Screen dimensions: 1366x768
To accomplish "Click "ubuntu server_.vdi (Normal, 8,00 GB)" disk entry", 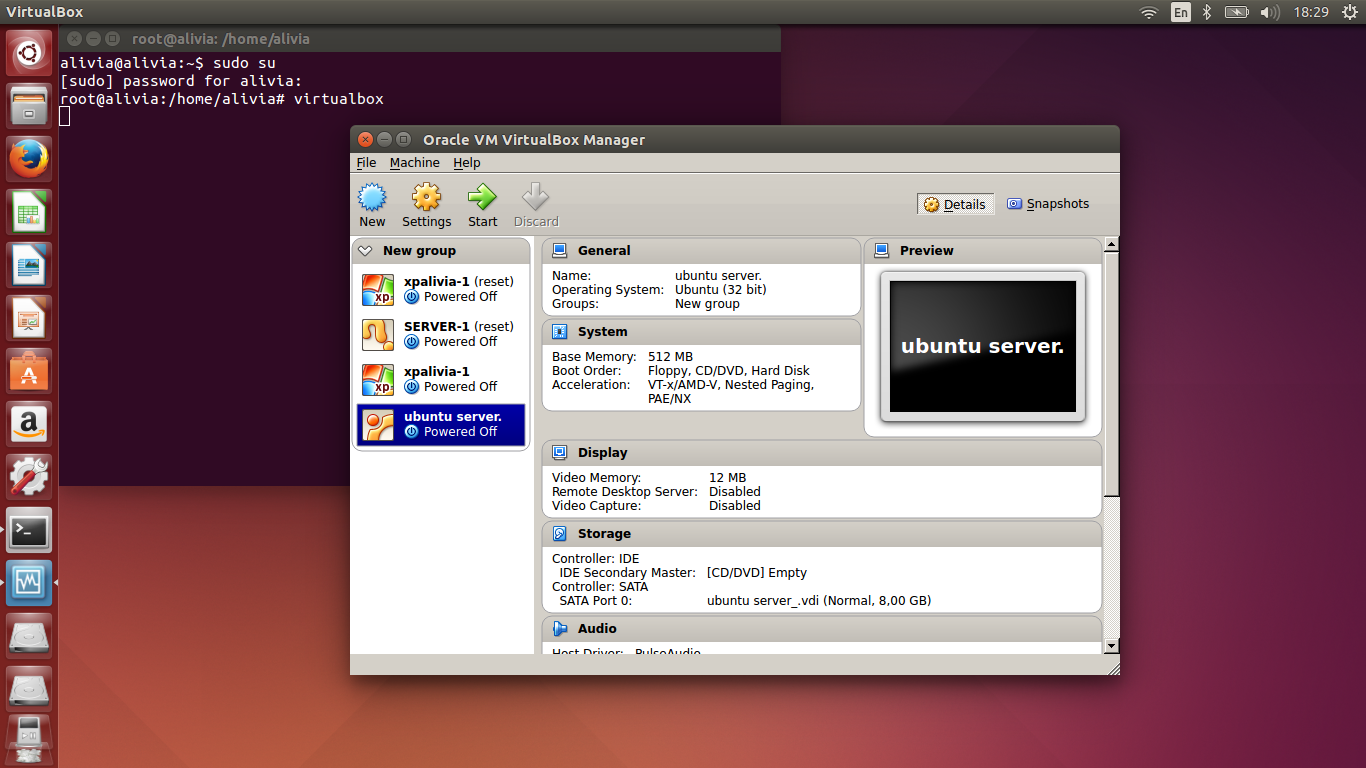I will (x=819, y=601).
